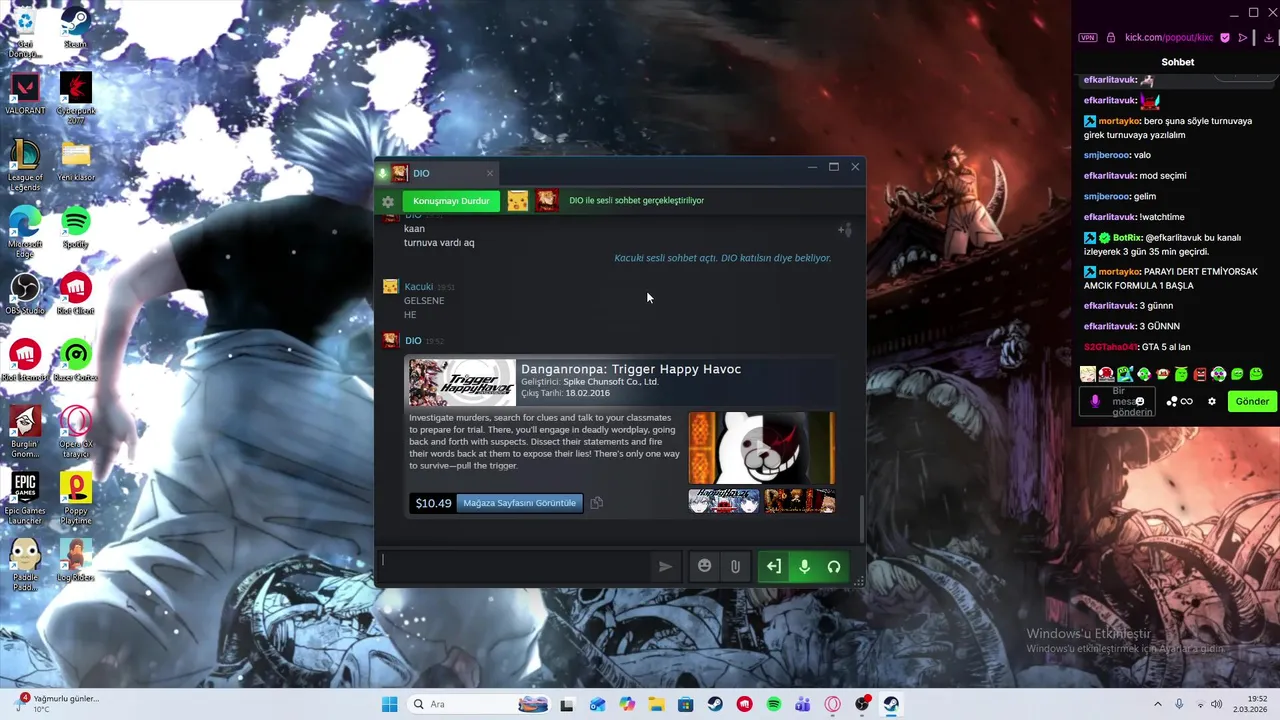Leave the voice chat with exit icon
Screen dimensions: 1280x720
[774, 567]
